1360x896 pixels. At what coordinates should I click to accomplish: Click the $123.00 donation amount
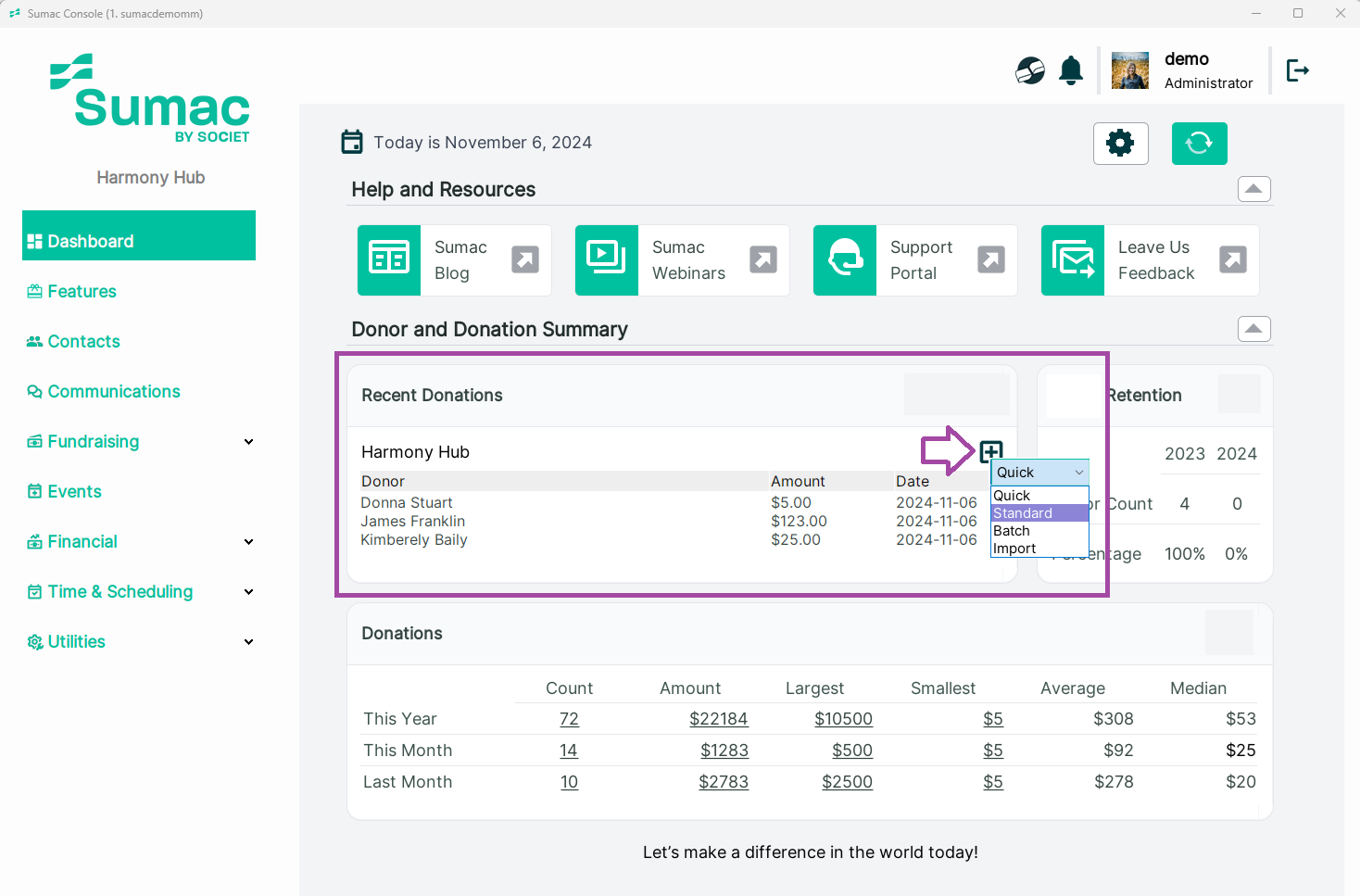799,522
